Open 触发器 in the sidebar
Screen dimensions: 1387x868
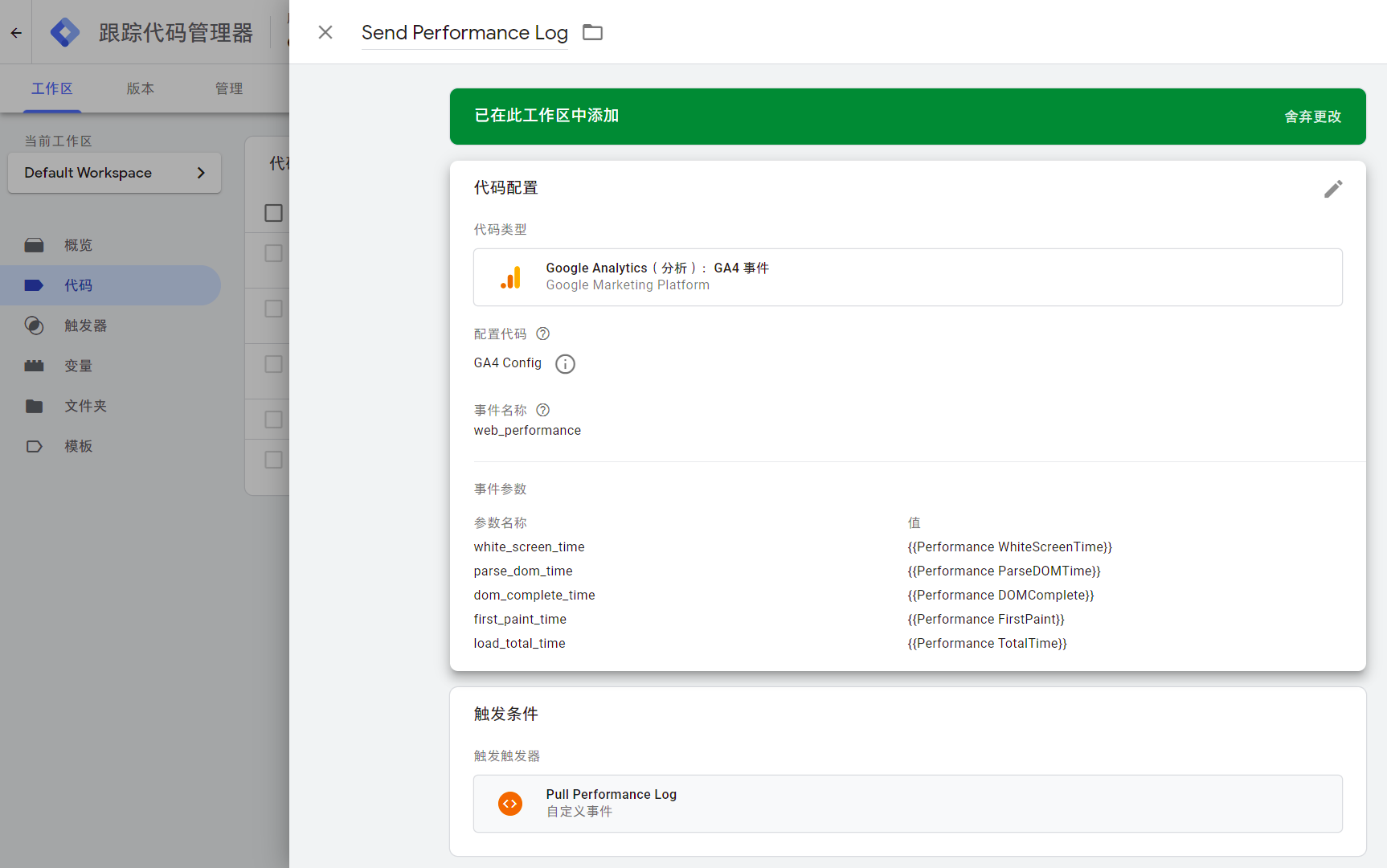(110, 325)
